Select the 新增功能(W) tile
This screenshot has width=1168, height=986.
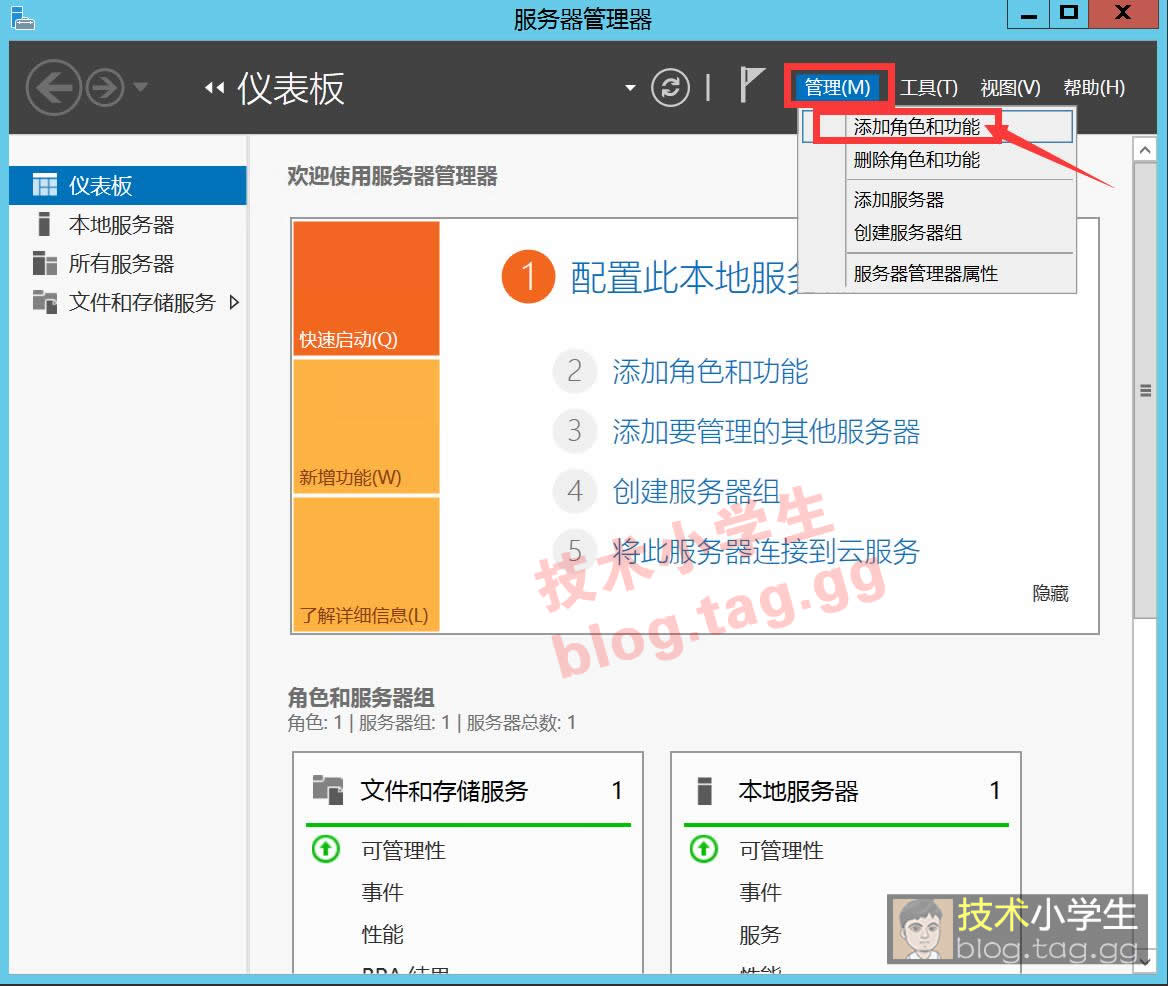tap(366, 427)
